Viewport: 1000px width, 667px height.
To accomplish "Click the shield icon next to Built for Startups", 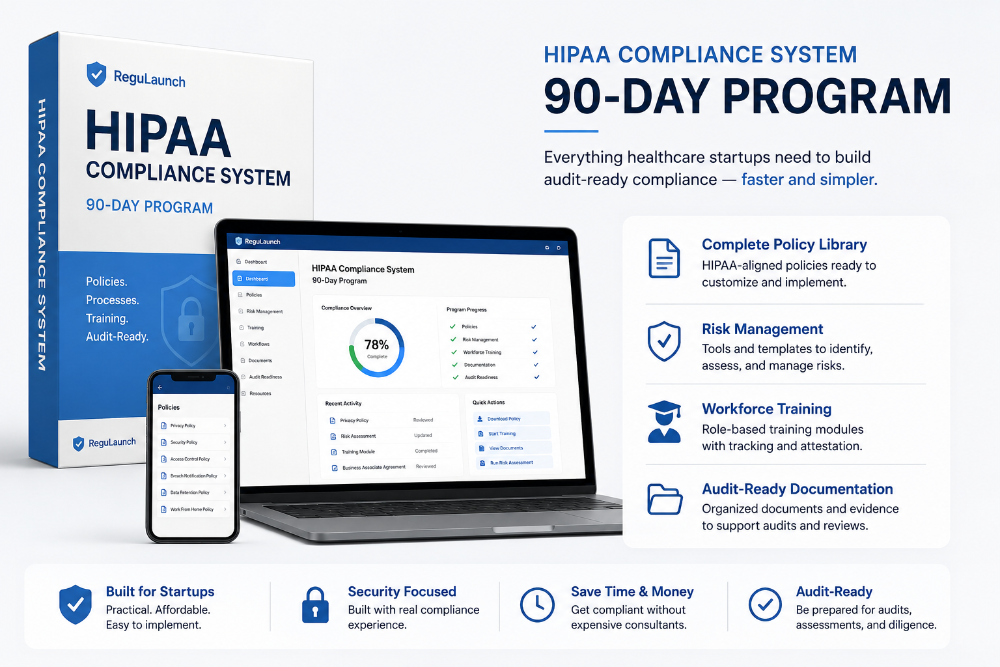I will 75,605.
